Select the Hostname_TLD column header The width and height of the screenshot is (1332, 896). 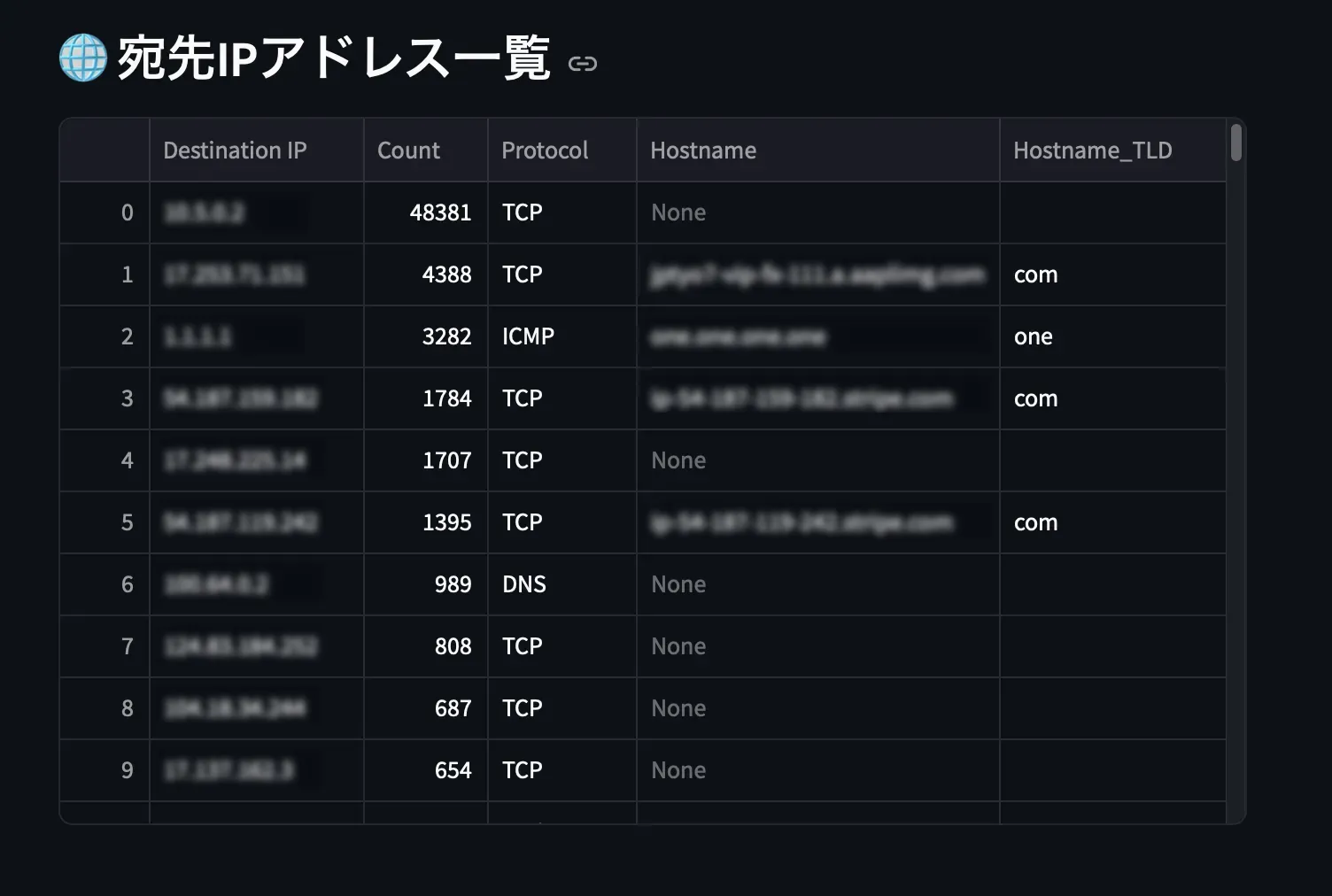point(1093,150)
